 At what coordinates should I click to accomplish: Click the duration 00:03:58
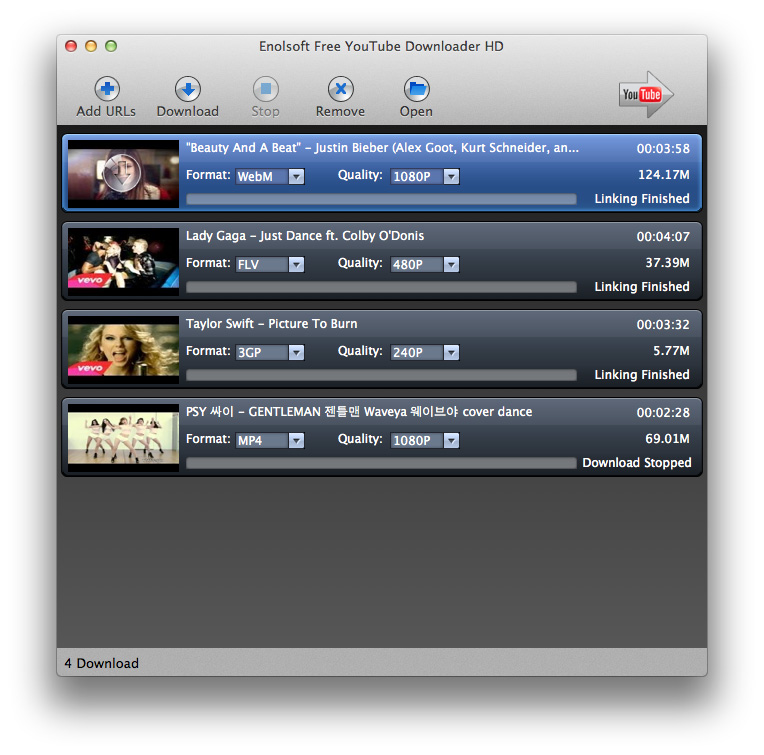[x=663, y=149]
